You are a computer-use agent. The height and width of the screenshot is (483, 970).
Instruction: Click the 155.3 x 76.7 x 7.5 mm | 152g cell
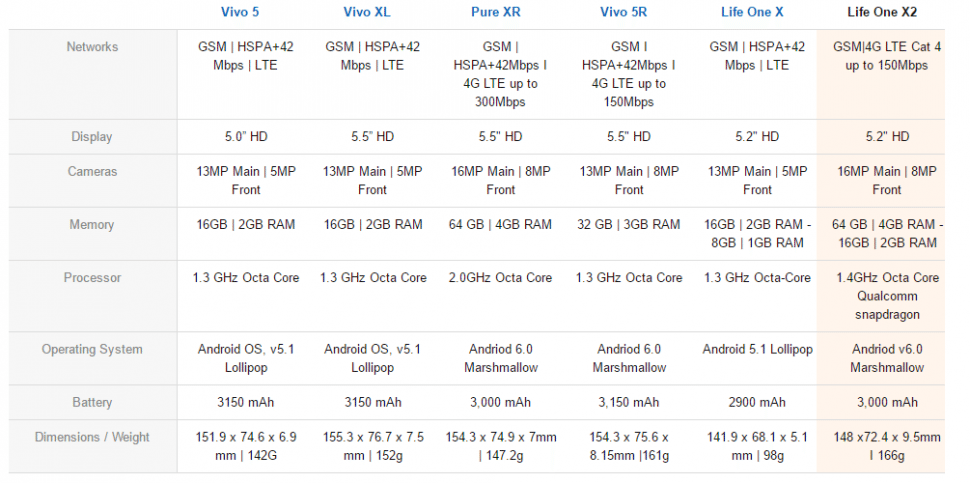point(372,447)
